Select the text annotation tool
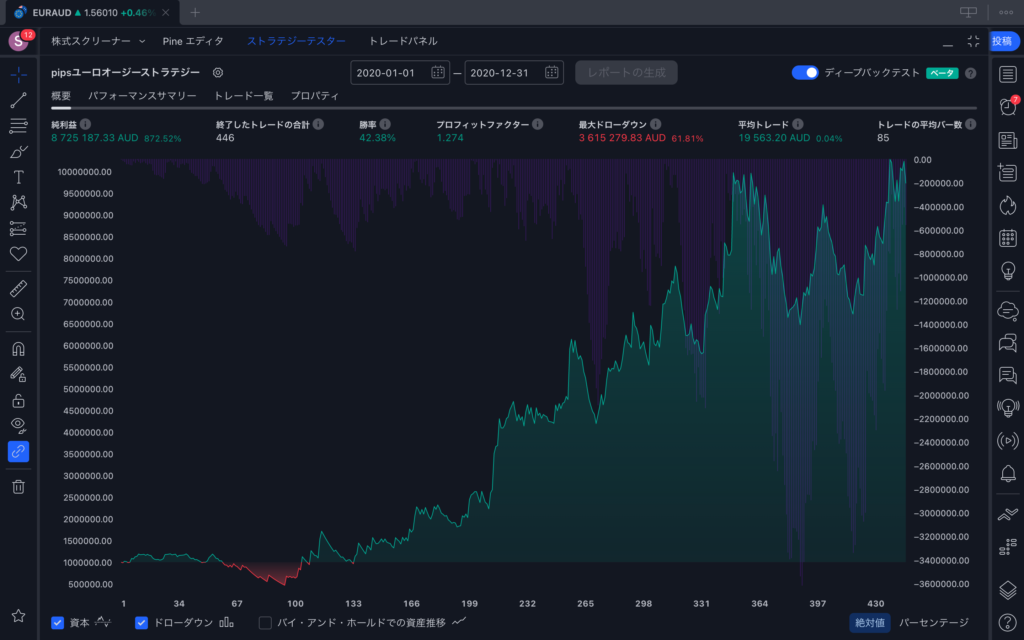Image resolution: width=1024 pixels, height=640 pixels. 18,177
